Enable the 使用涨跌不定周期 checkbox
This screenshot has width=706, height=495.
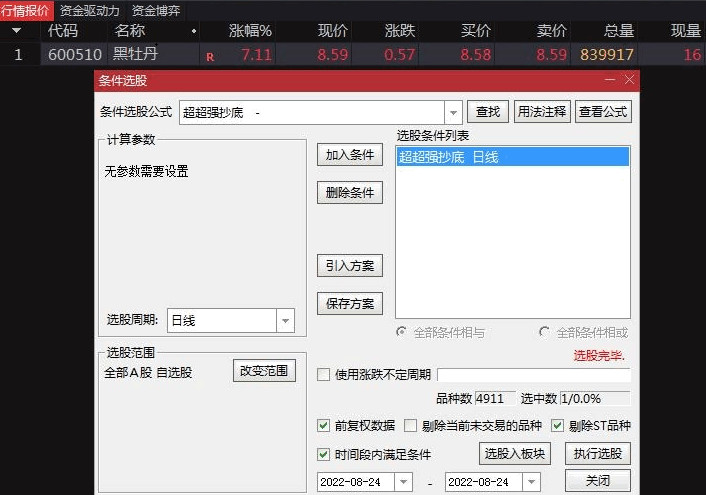pyautogui.click(x=323, y=374)
